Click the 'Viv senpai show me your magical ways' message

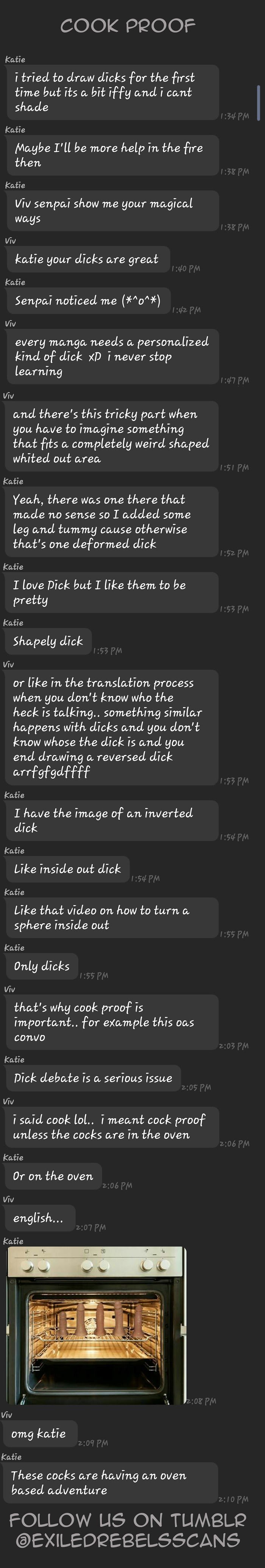[112, 211]
